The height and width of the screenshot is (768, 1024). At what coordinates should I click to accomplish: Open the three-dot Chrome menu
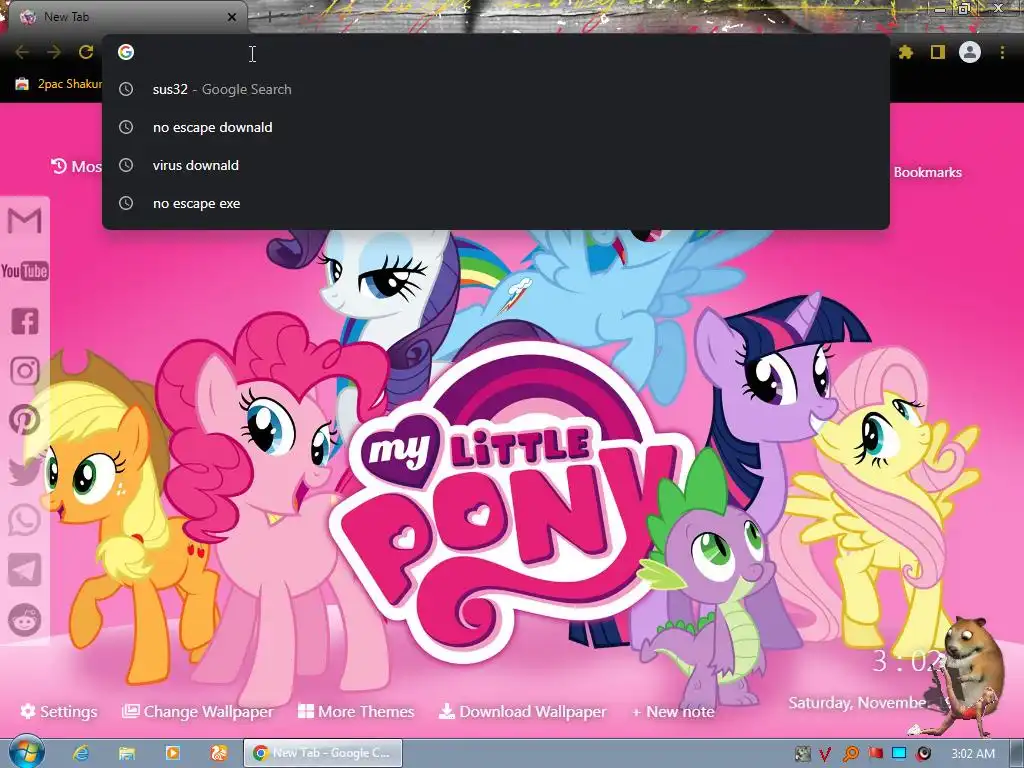(x=1002, y=52)
